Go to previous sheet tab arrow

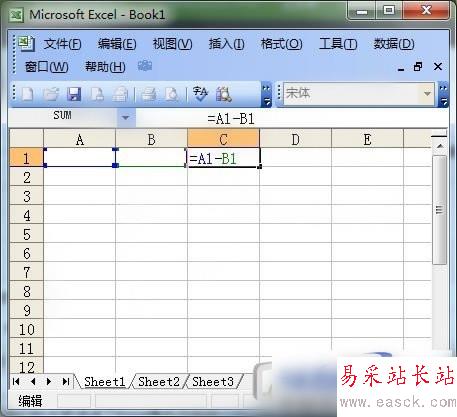(33, 381)
